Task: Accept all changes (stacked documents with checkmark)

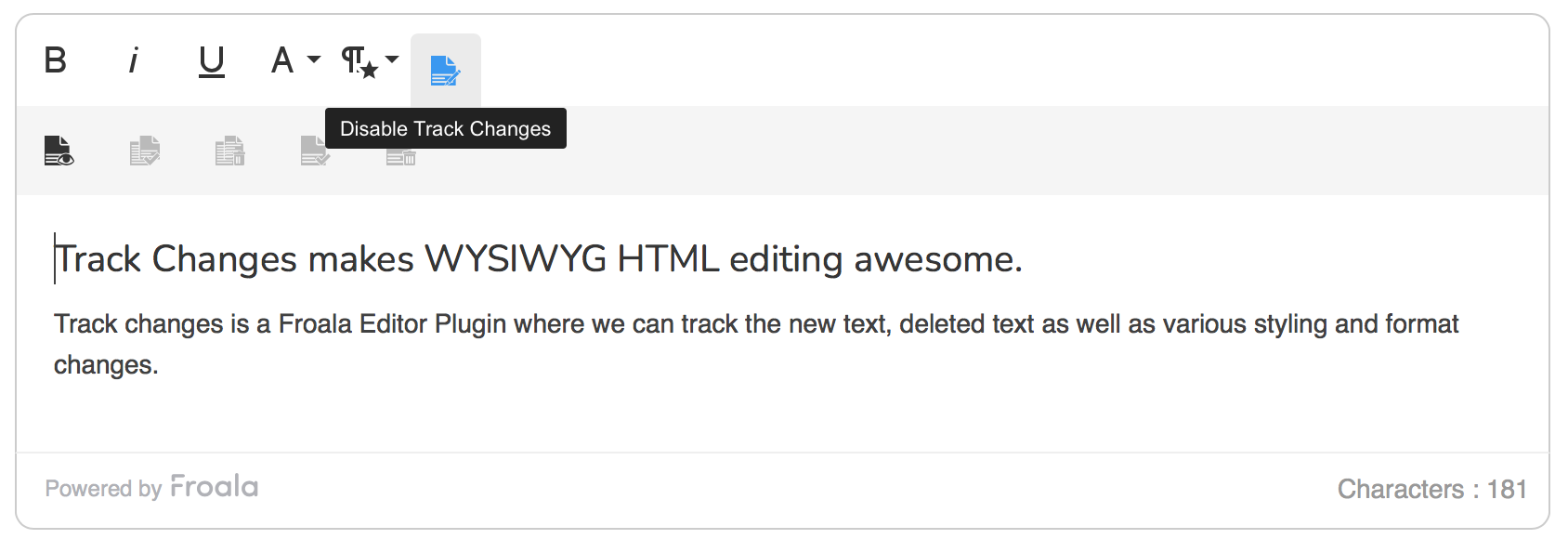Action: coord(145,151)
